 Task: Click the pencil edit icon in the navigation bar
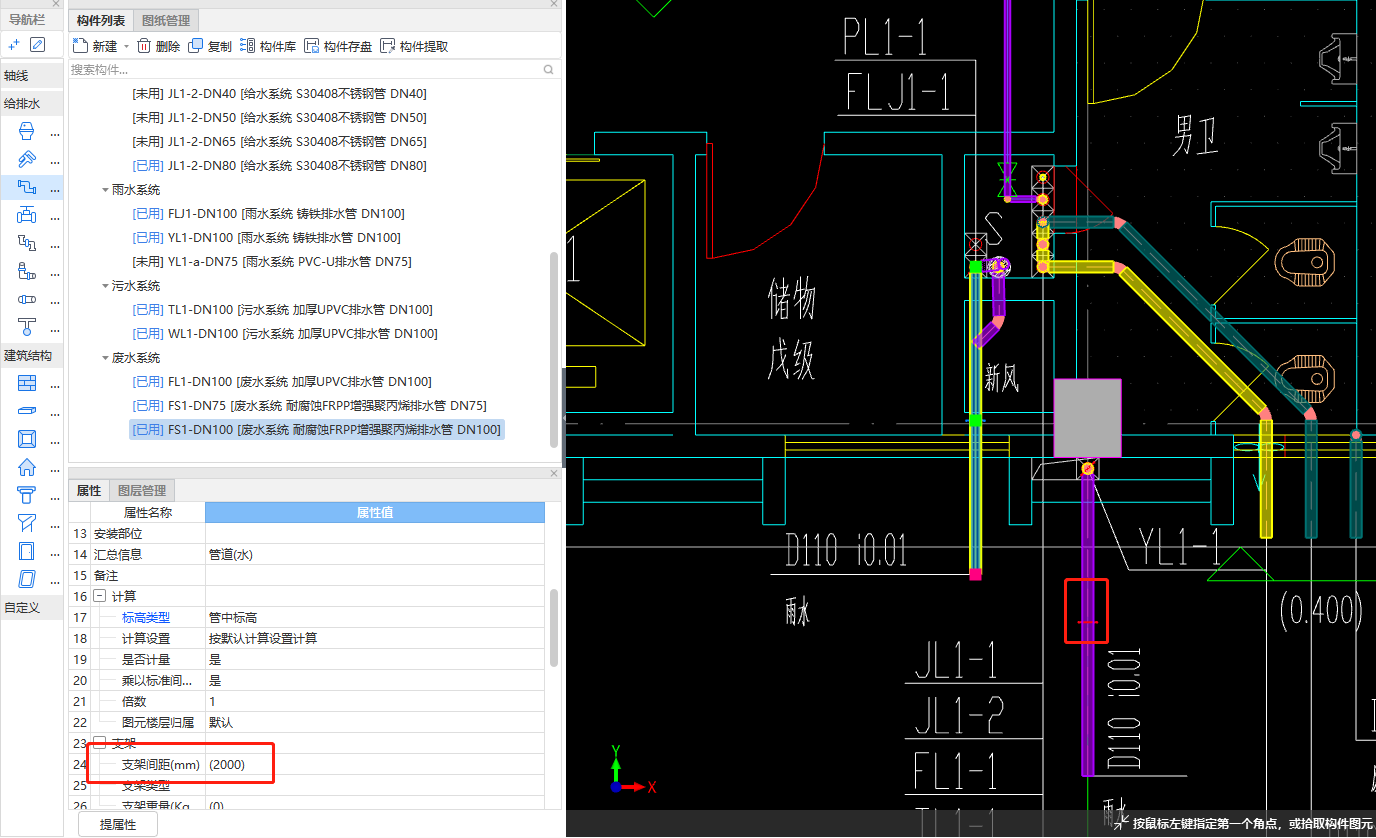click(38, 45)
